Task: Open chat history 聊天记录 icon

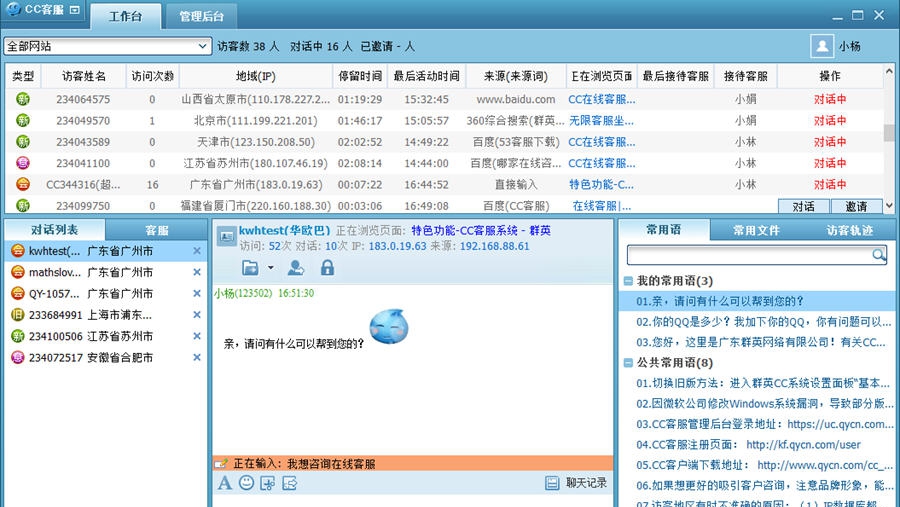Action: coord(552,483)
